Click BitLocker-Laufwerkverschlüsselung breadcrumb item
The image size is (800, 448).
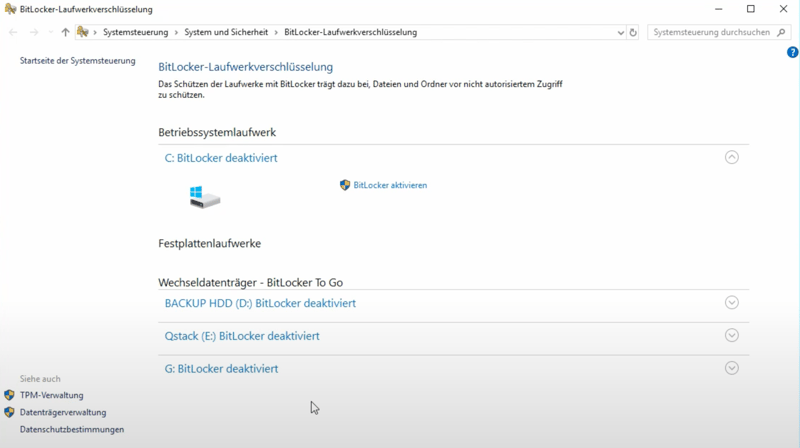pos(351,32)
